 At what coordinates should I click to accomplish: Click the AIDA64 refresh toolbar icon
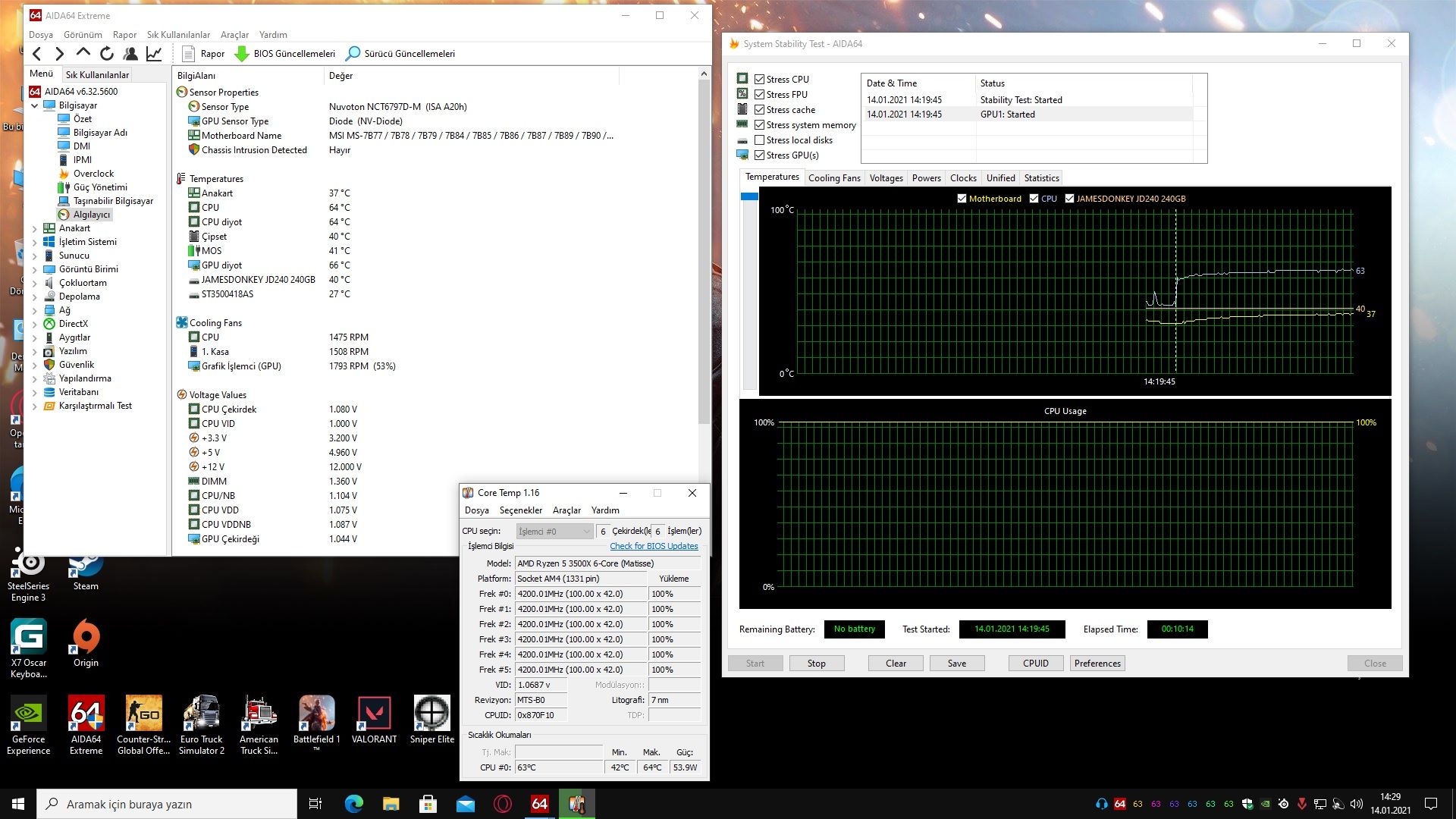107,54
